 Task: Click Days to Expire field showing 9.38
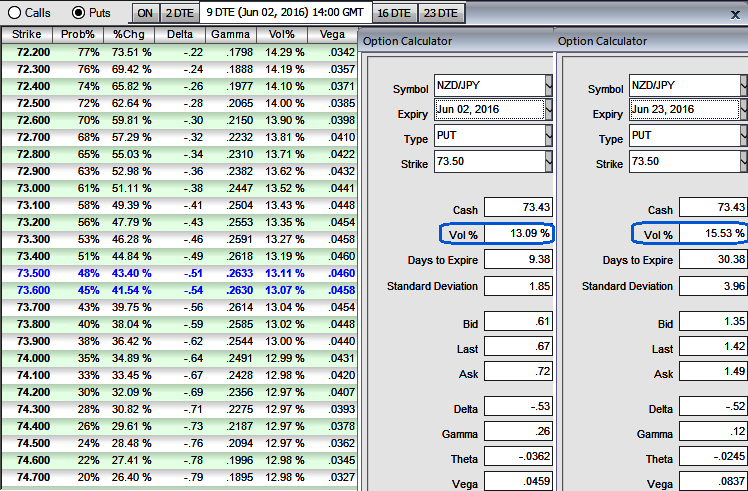click(x=518, y=260)
